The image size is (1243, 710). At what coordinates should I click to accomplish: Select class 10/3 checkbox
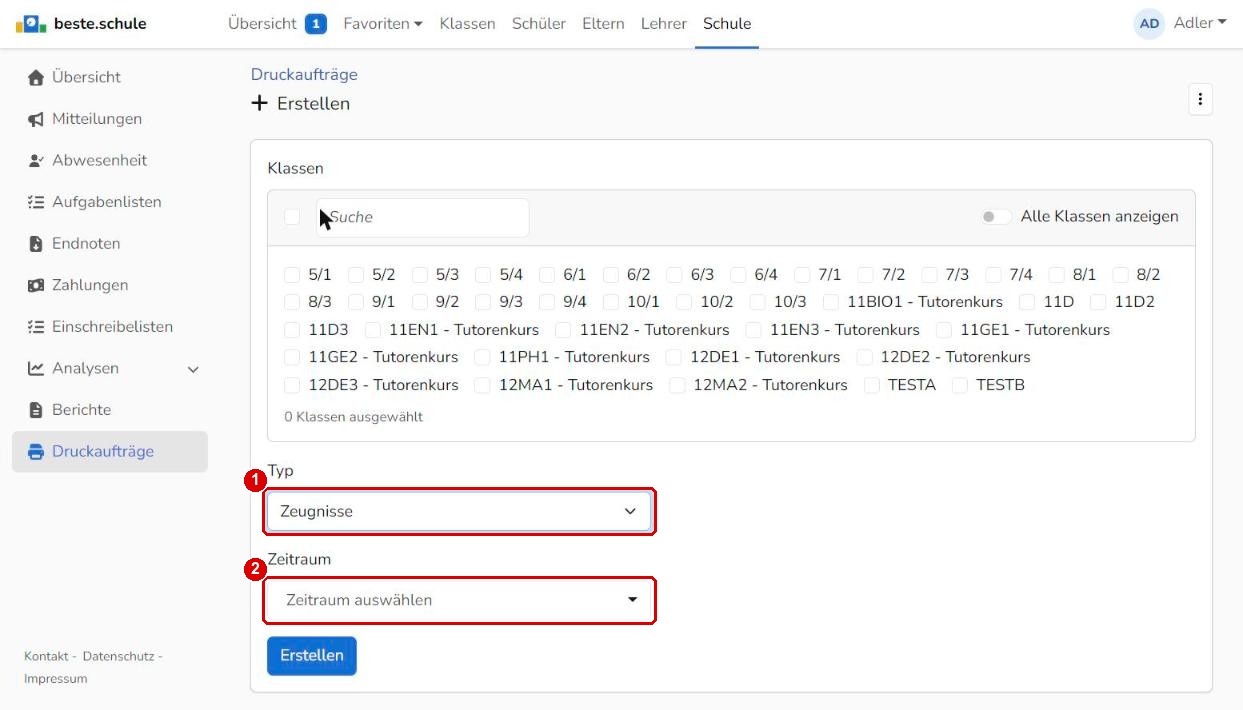click(757, 302)
